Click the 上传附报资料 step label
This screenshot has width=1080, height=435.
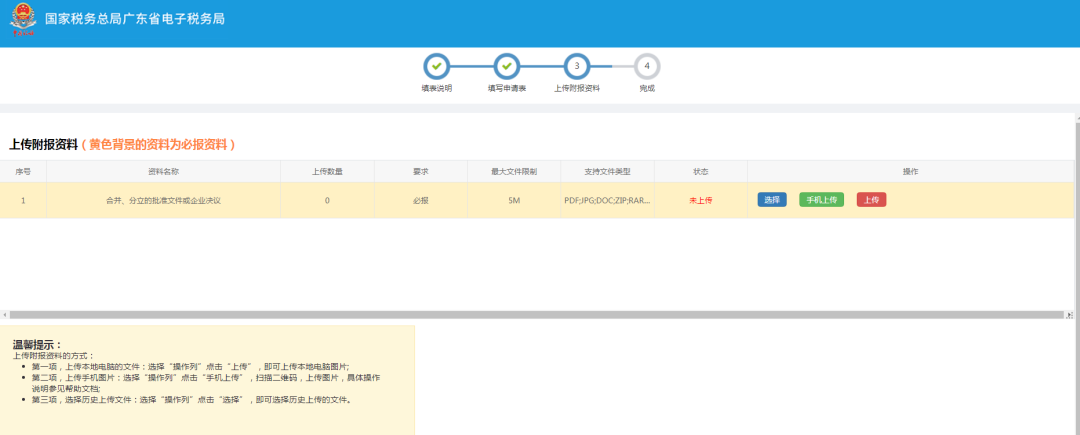point(577,89)
